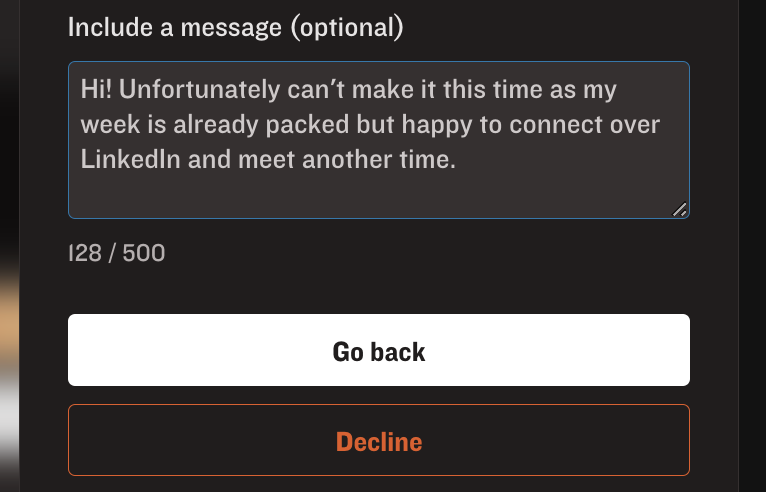Click the 128 / 500 character counter
The width and height of the screenshot is (766, 492).
pos(117,253)
